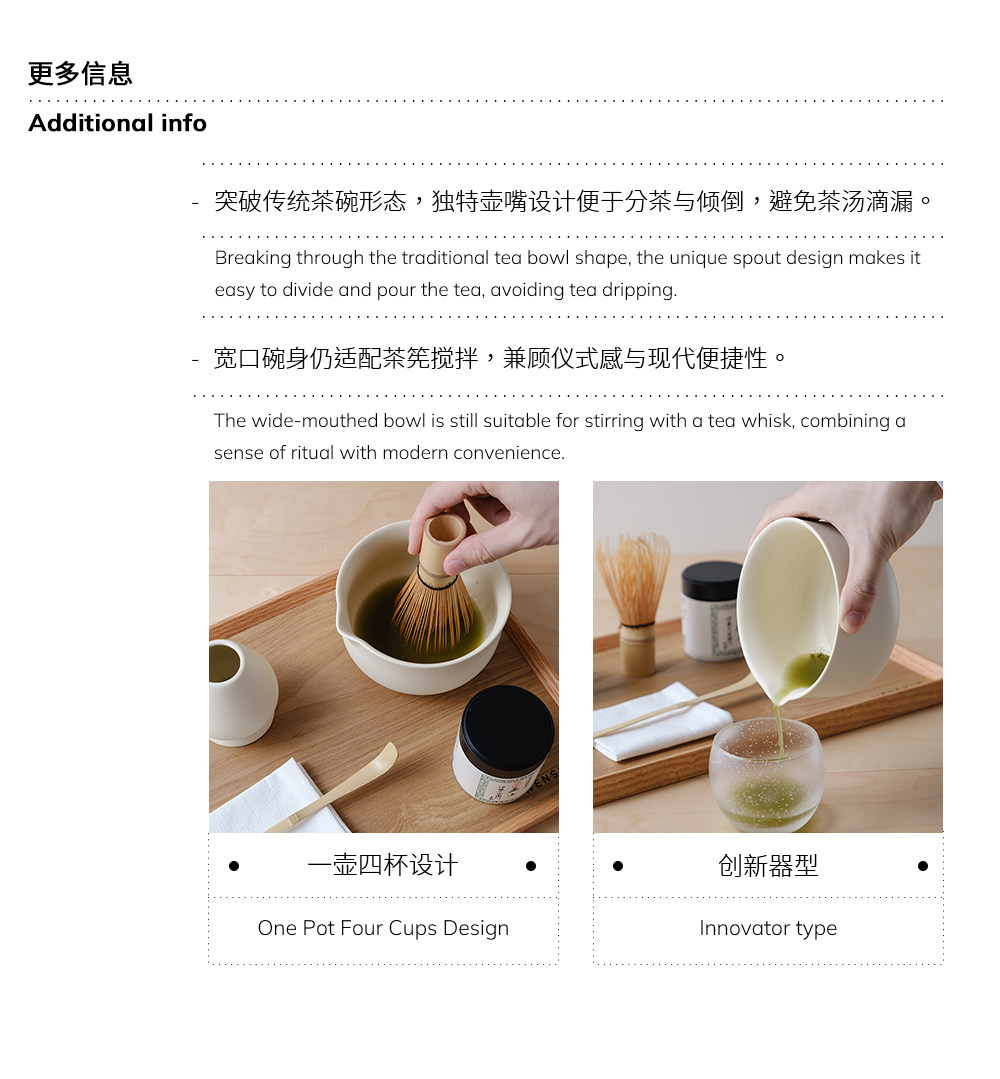The width and height of the screenshot is (1000, 1079).
Task: Click the bamboo whisk in right photo
Action: click(x=634, y=604)
